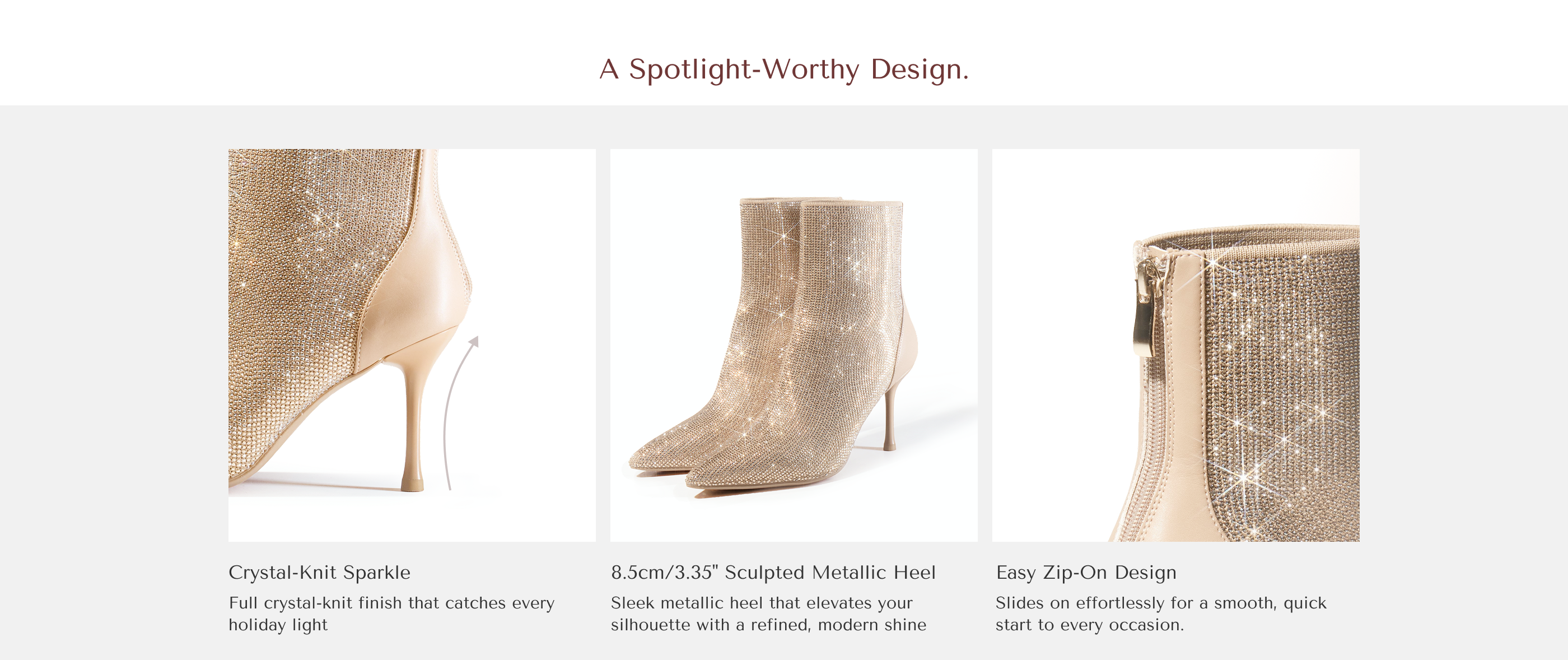
Task: Select the "Crystal-Knit Sparkle" feature title
Action: 320,573
